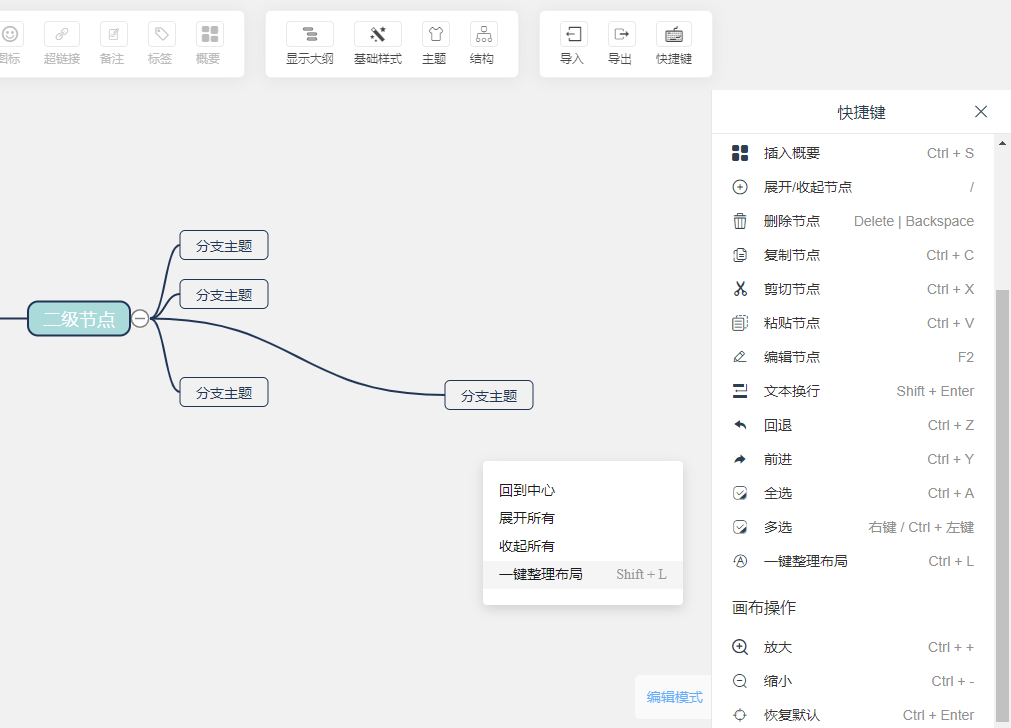The image size is (1011, 728).
Task: Click the export (导出) icon
Action: 622,34
